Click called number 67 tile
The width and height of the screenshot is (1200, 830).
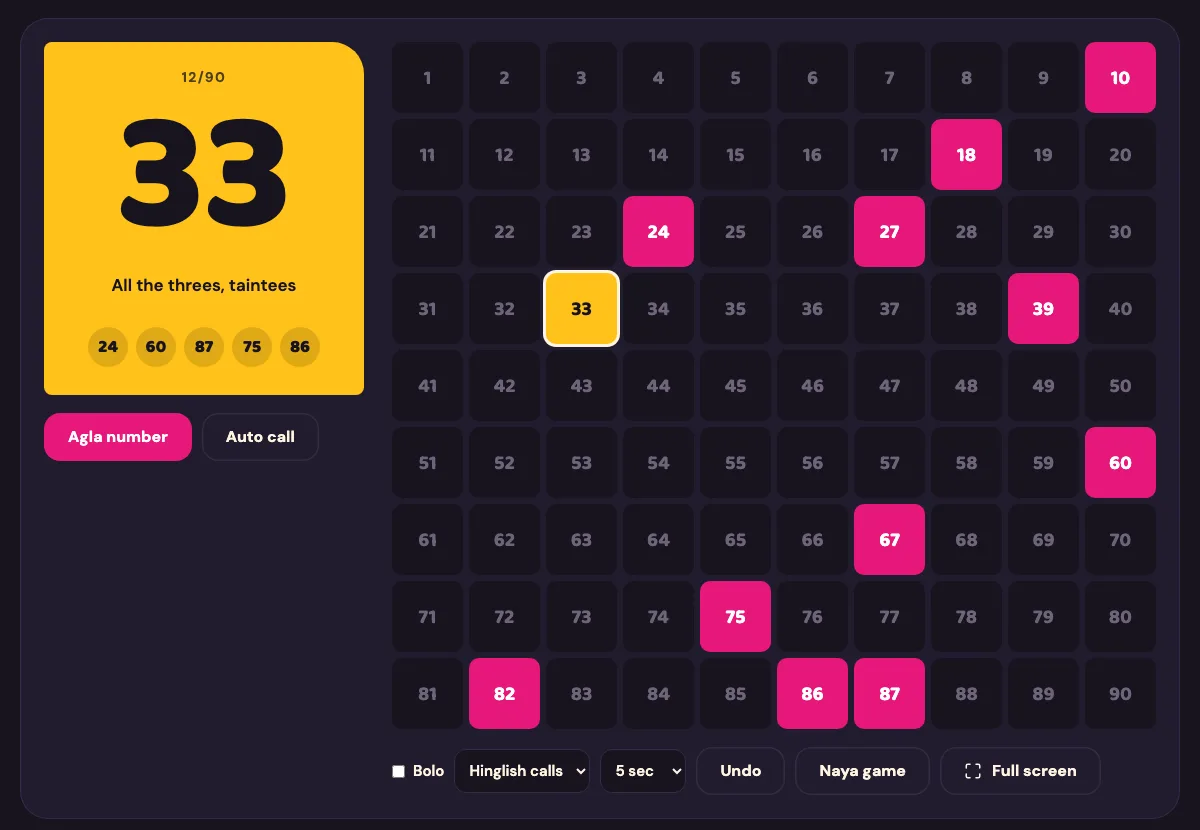tap(889, 540)
